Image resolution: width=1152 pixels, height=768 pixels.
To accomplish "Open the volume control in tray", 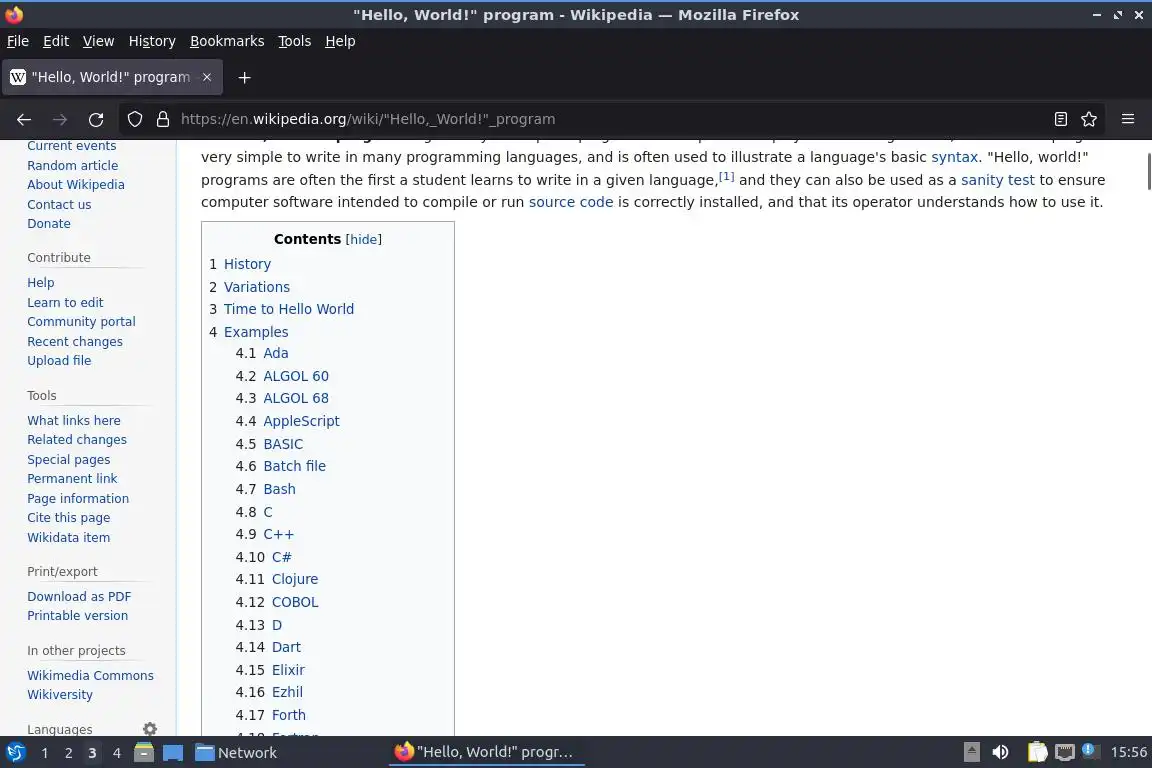I will point(1000,752).
